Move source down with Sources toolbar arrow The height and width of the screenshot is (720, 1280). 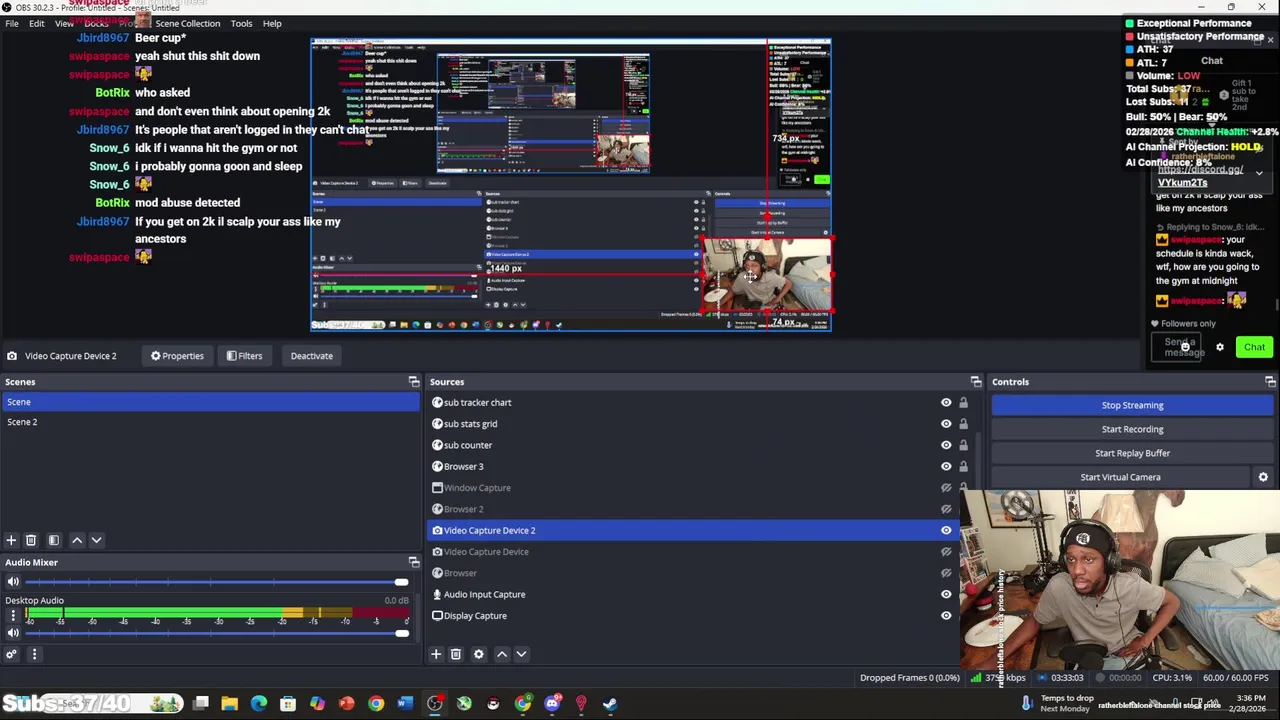pos(521,654)
